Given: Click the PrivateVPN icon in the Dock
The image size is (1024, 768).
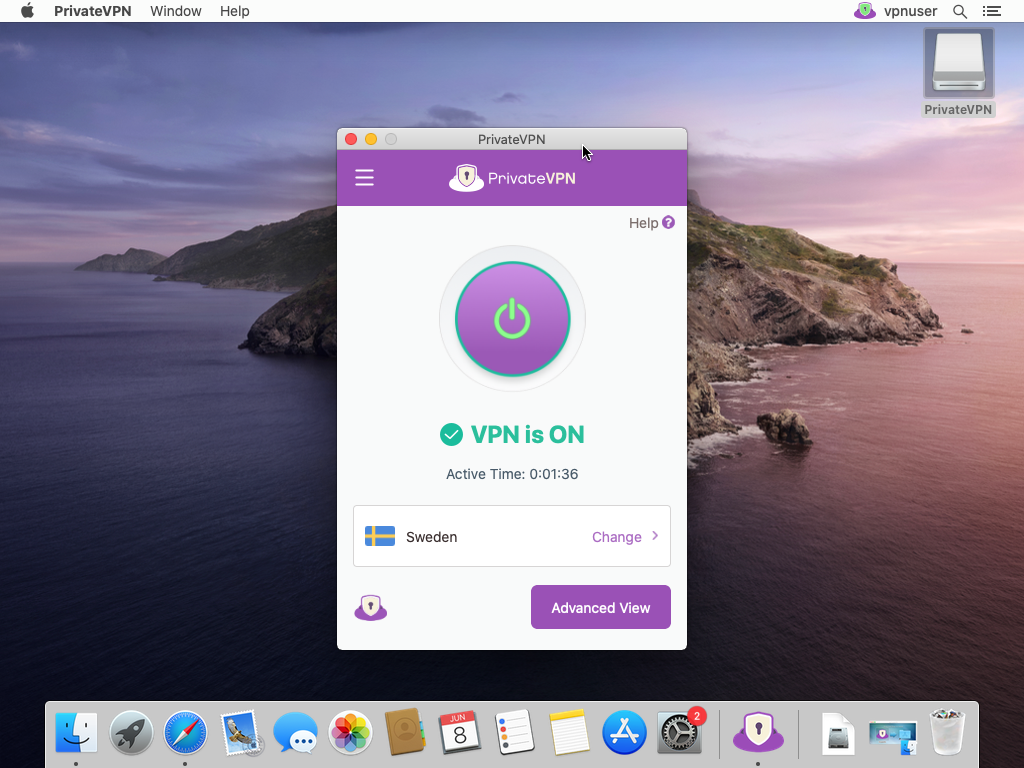Looking at the screenshot, I should [758, 733].
